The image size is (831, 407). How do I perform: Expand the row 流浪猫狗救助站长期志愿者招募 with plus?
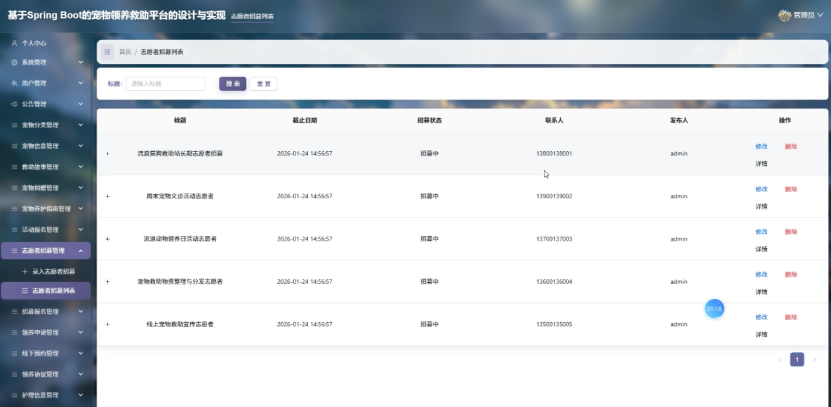tap(108, 154)
